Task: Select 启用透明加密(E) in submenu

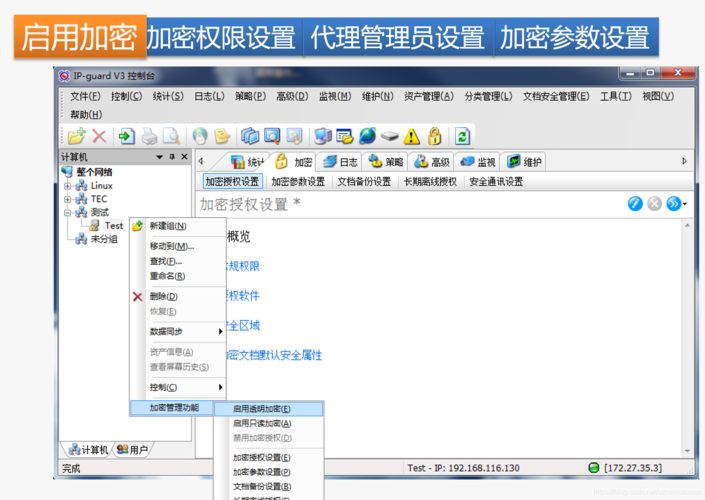Action: (x=268, y=409)
